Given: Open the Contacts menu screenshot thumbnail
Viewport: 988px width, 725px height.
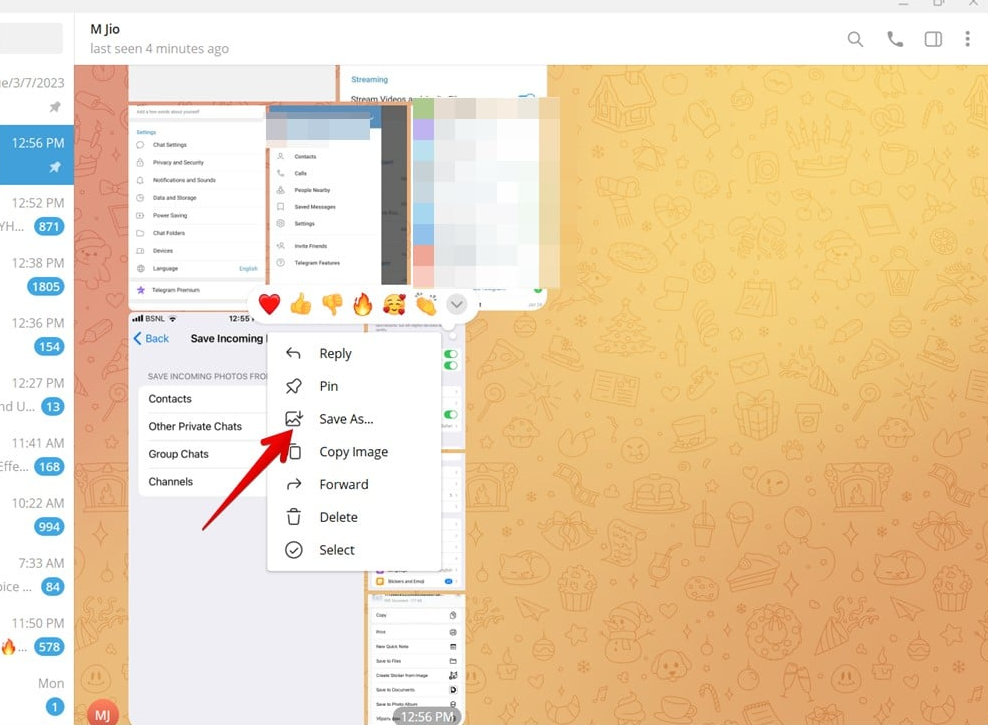Looking at the screenshot, I should click(x=339, y=195).
